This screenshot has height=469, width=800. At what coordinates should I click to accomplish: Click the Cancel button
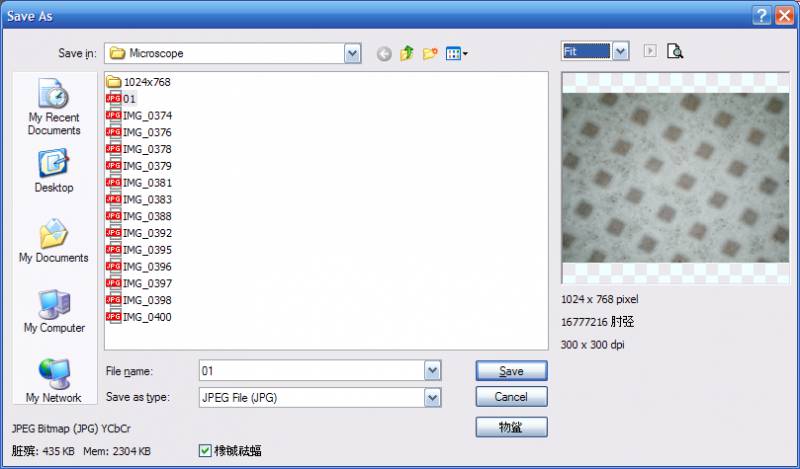coord(511,397)
